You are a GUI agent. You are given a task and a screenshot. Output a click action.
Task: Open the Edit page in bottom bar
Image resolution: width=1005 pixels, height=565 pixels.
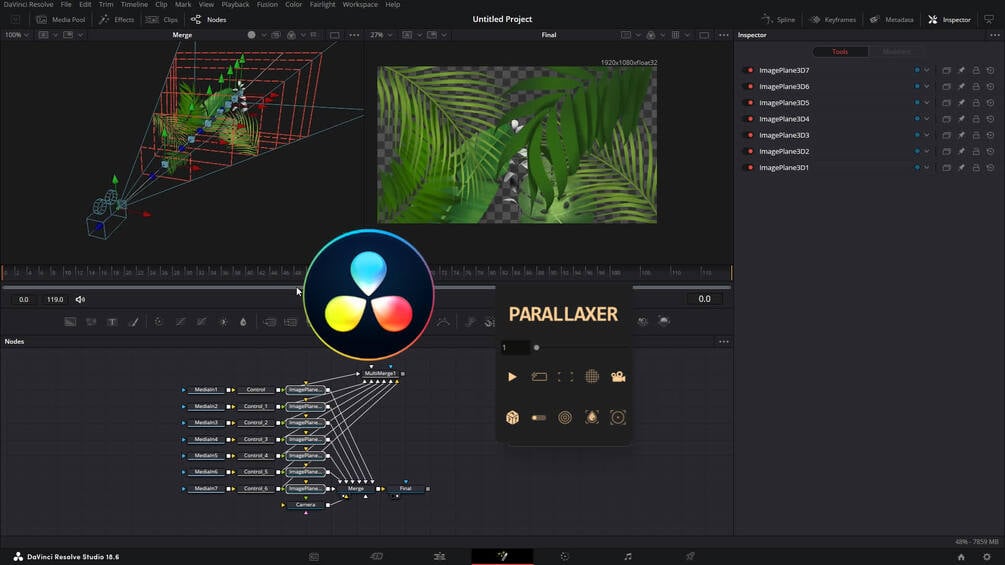pos(439,557)
